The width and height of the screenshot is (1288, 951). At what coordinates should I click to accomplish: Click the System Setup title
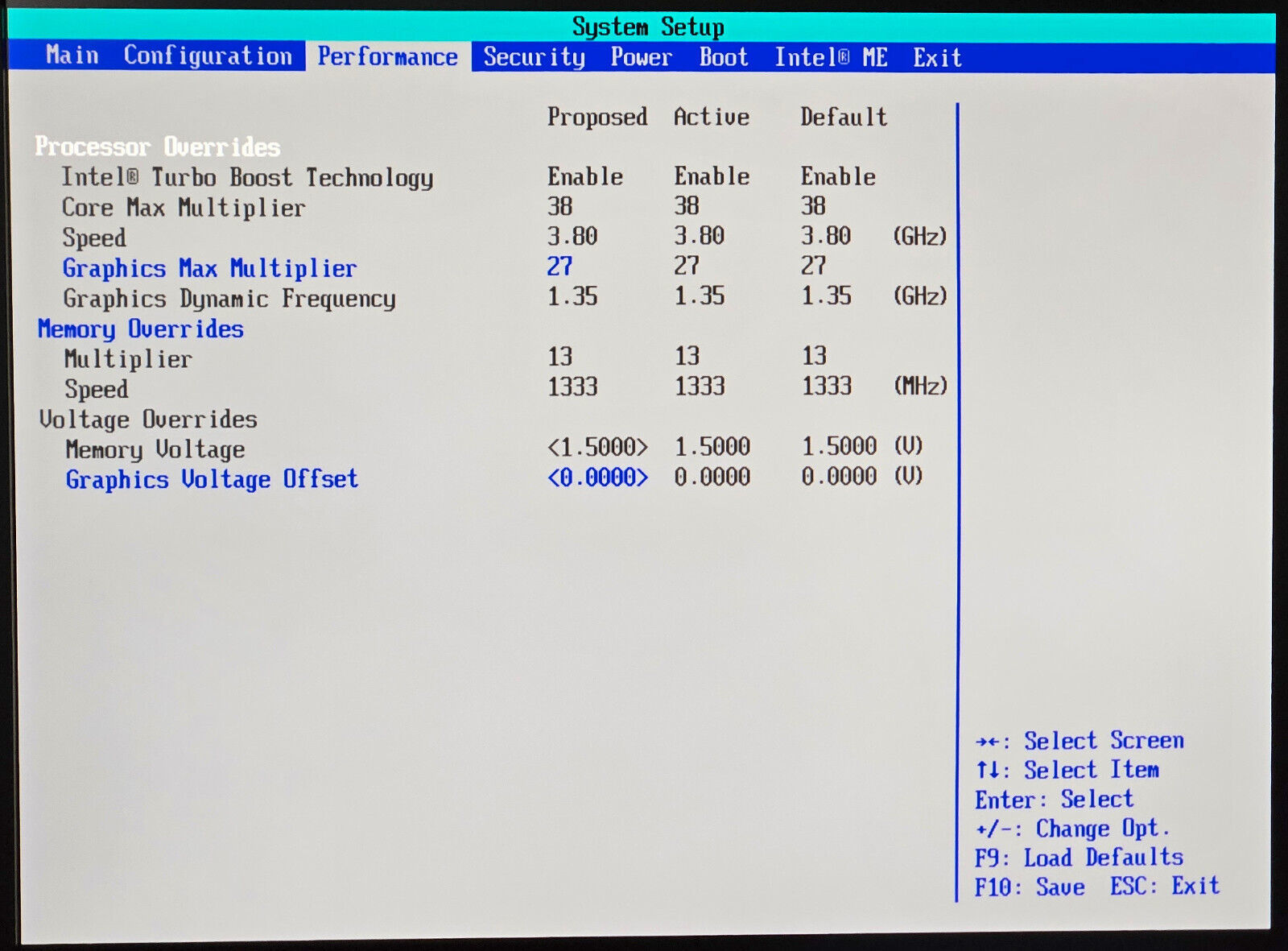tap(648, 27)
